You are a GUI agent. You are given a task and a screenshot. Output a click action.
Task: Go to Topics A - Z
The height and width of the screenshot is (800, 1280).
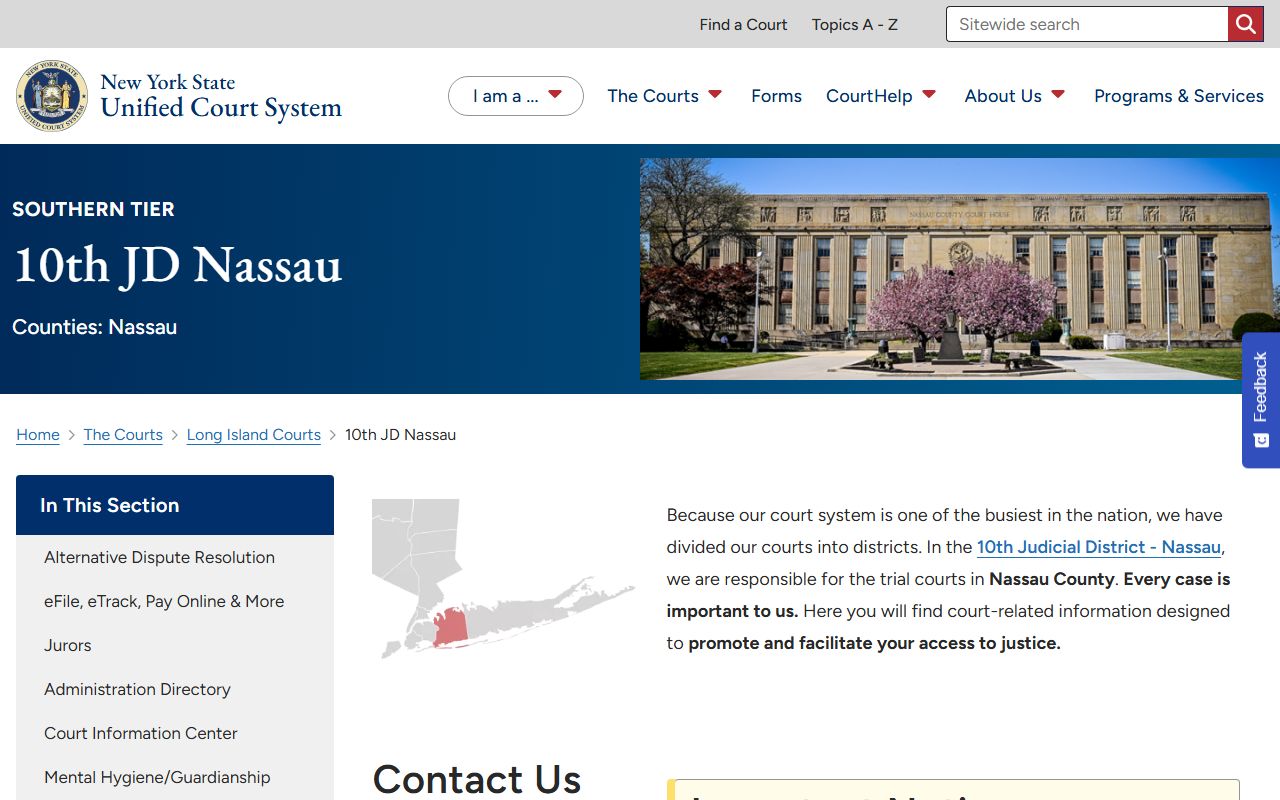tap(855, 24)
